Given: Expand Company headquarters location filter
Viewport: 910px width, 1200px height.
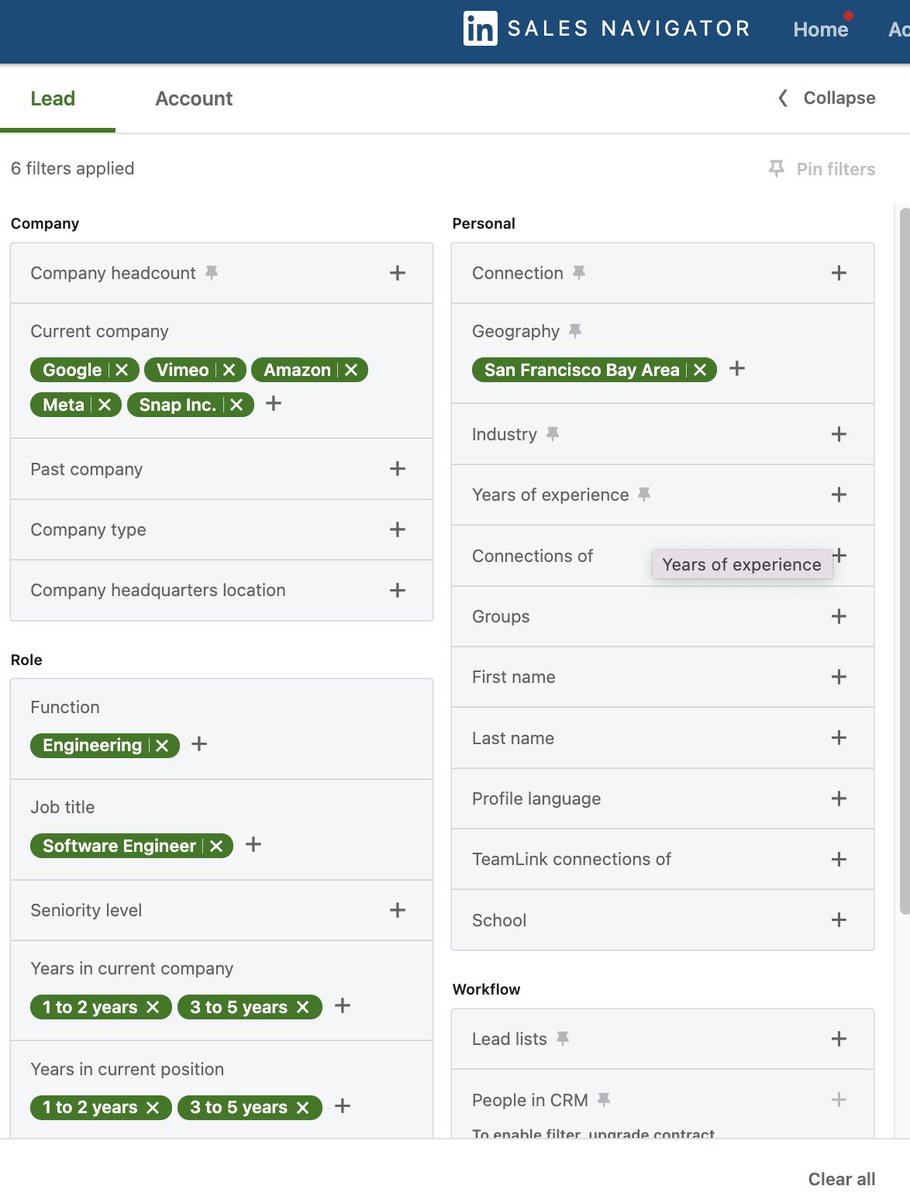Looking at the screenshot, I should [x=397, y=591].
